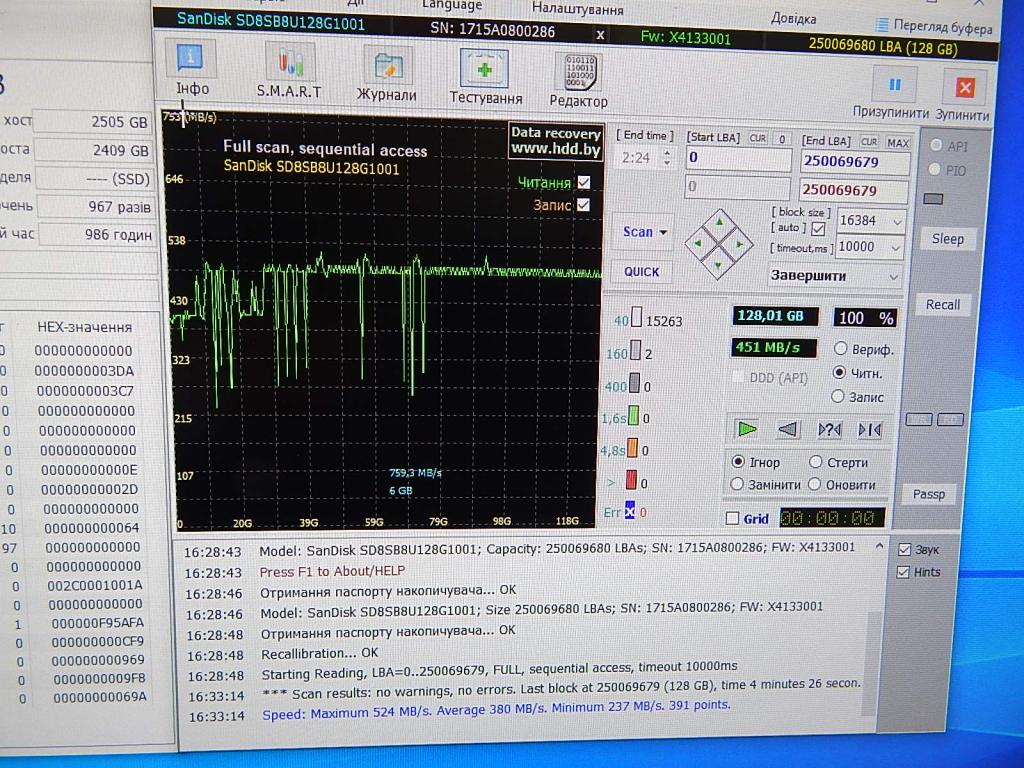Select the Вериф. verify radio button
Screen dimensions: 1024x768
(840, 348)
